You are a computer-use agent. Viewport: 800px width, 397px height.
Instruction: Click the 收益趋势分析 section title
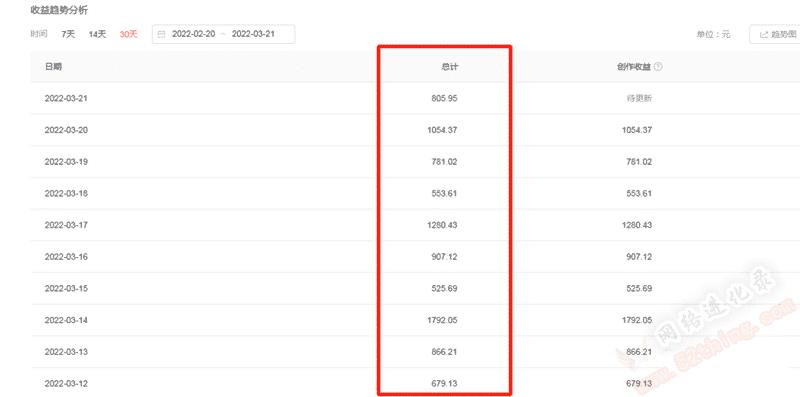click(x=59, y=10)
